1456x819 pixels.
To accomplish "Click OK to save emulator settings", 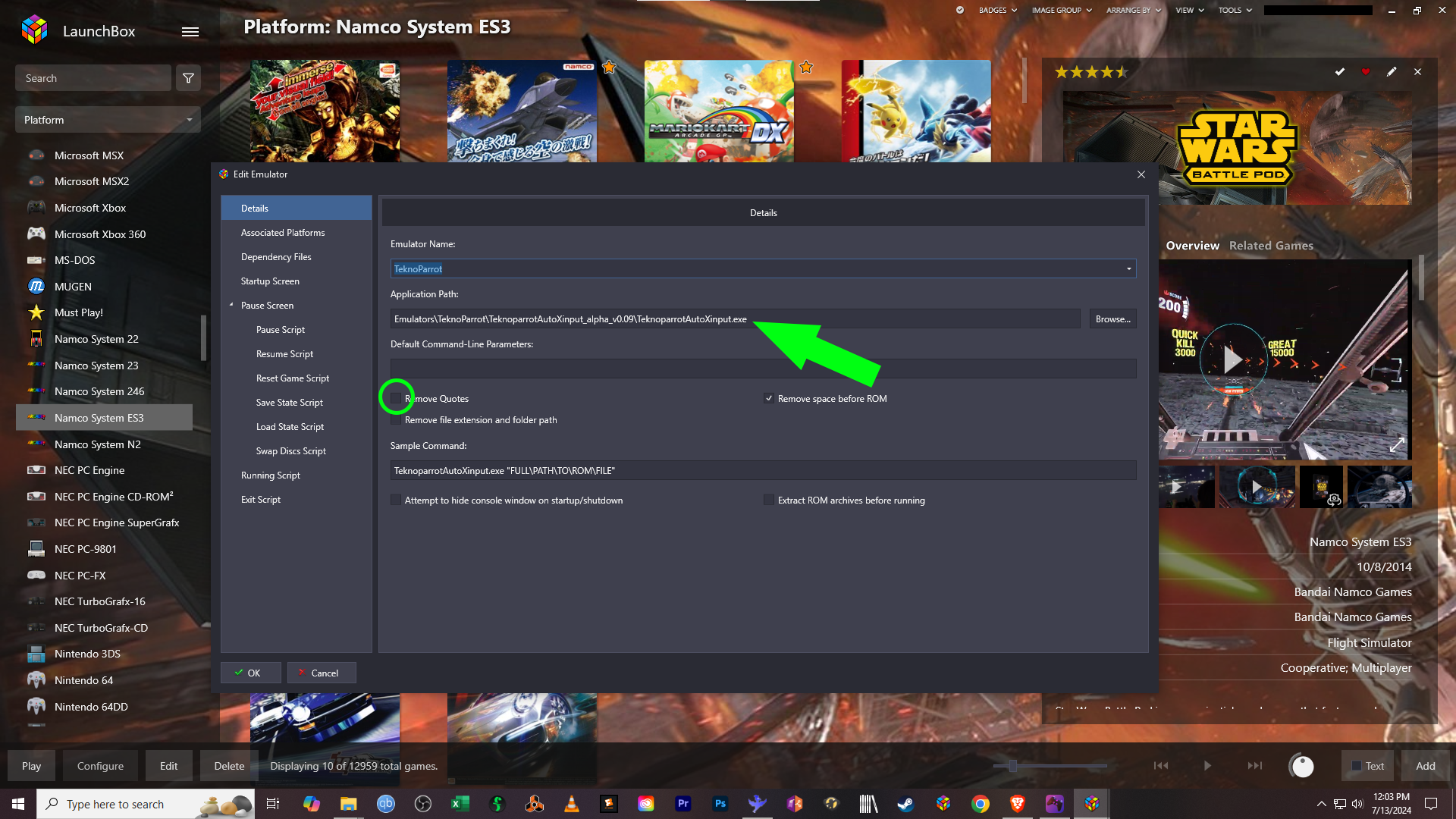I will pos(251,673).
